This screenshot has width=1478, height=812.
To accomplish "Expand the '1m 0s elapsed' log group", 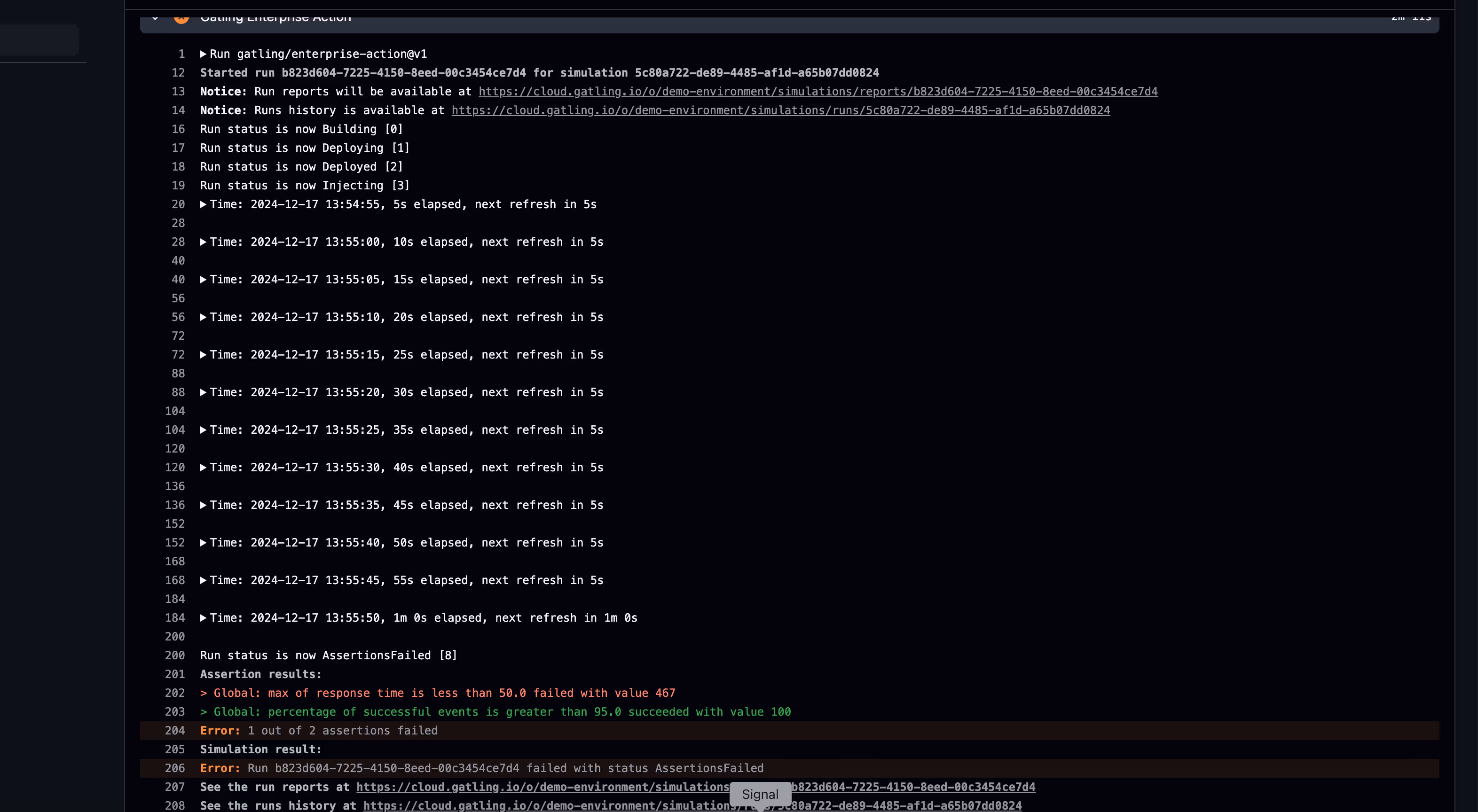I will coord(203,617).
